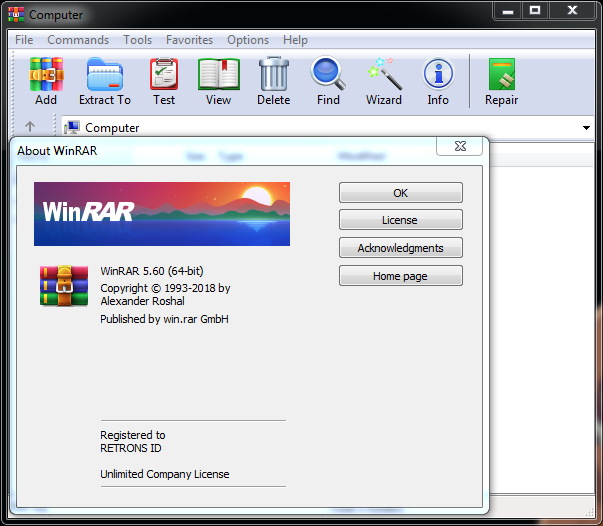Click the Find magnifier icon
This screenshot has width=603, height=526.
328,73
